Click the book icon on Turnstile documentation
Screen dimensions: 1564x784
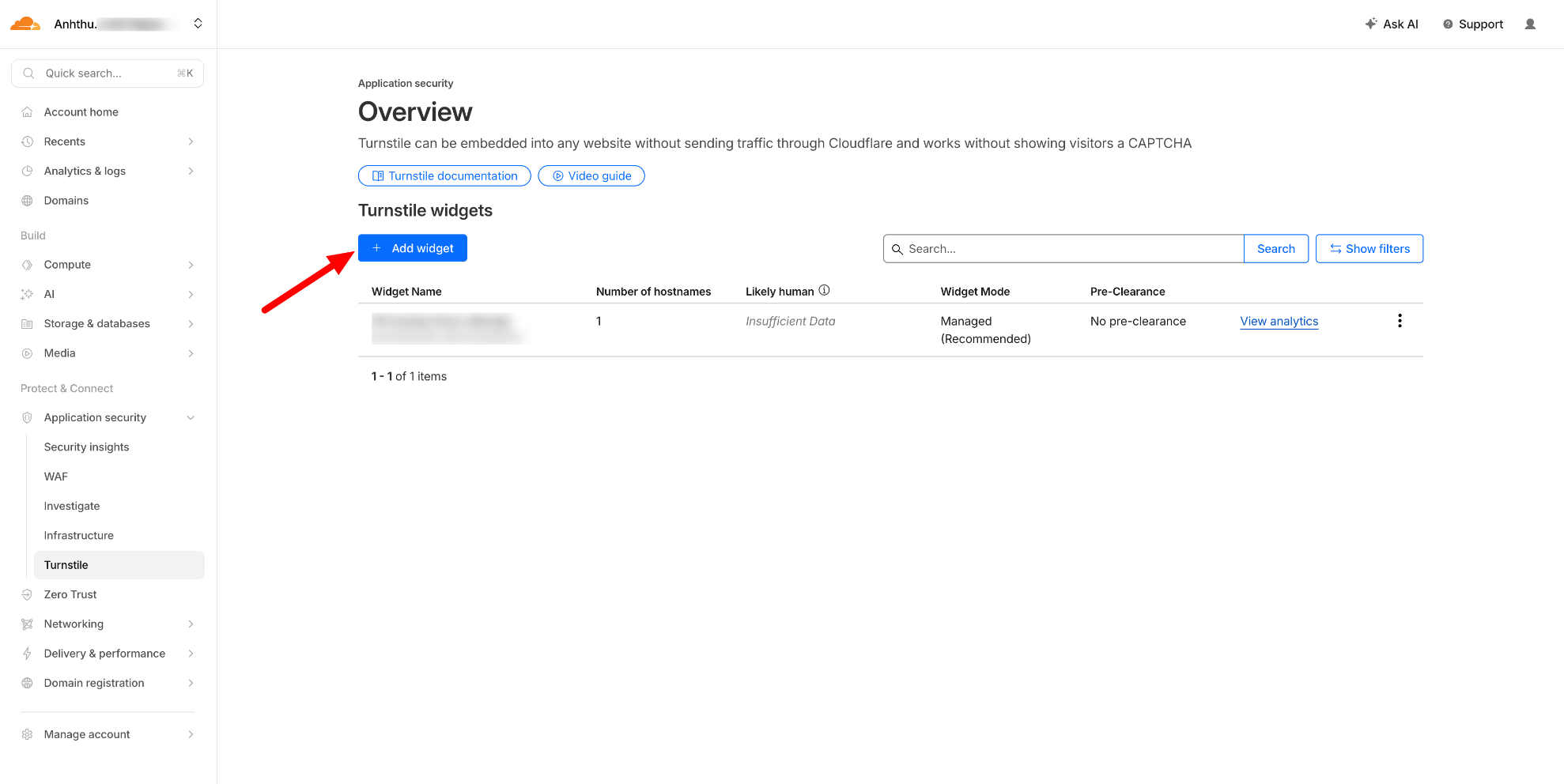click(x=378, y=175)
